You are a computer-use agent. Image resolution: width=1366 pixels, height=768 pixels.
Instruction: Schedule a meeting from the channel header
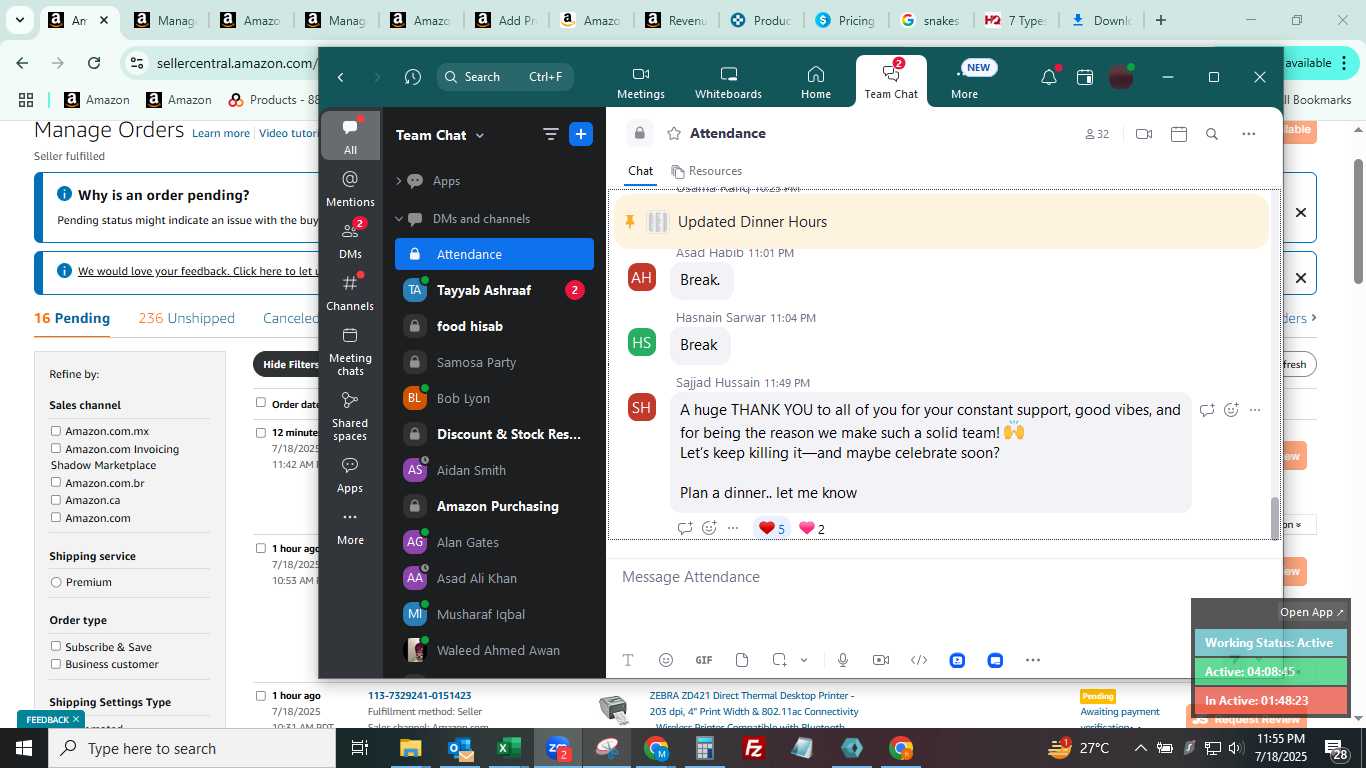1179,134
